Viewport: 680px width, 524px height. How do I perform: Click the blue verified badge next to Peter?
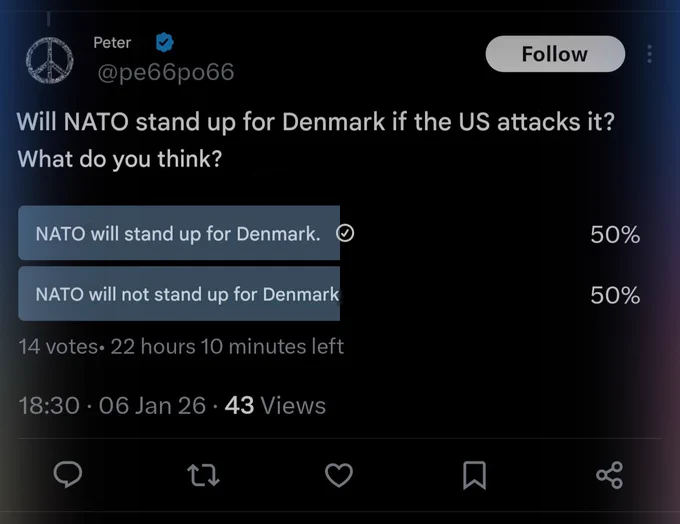click(x=164, y=43)
